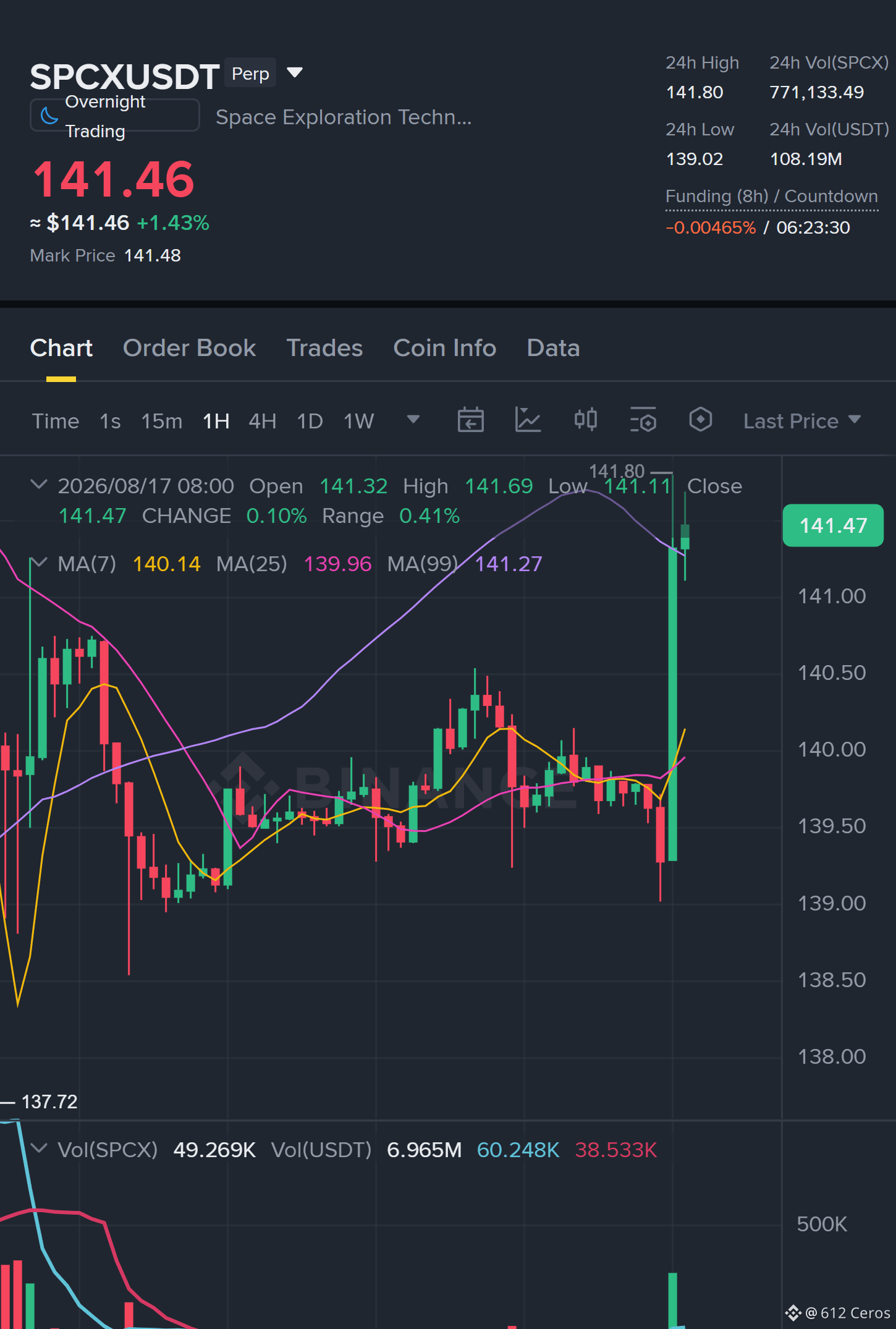The image size is (896, 1329).
Task: Tap the MA(25) value 139.96
Action: (x=337, y=564)
